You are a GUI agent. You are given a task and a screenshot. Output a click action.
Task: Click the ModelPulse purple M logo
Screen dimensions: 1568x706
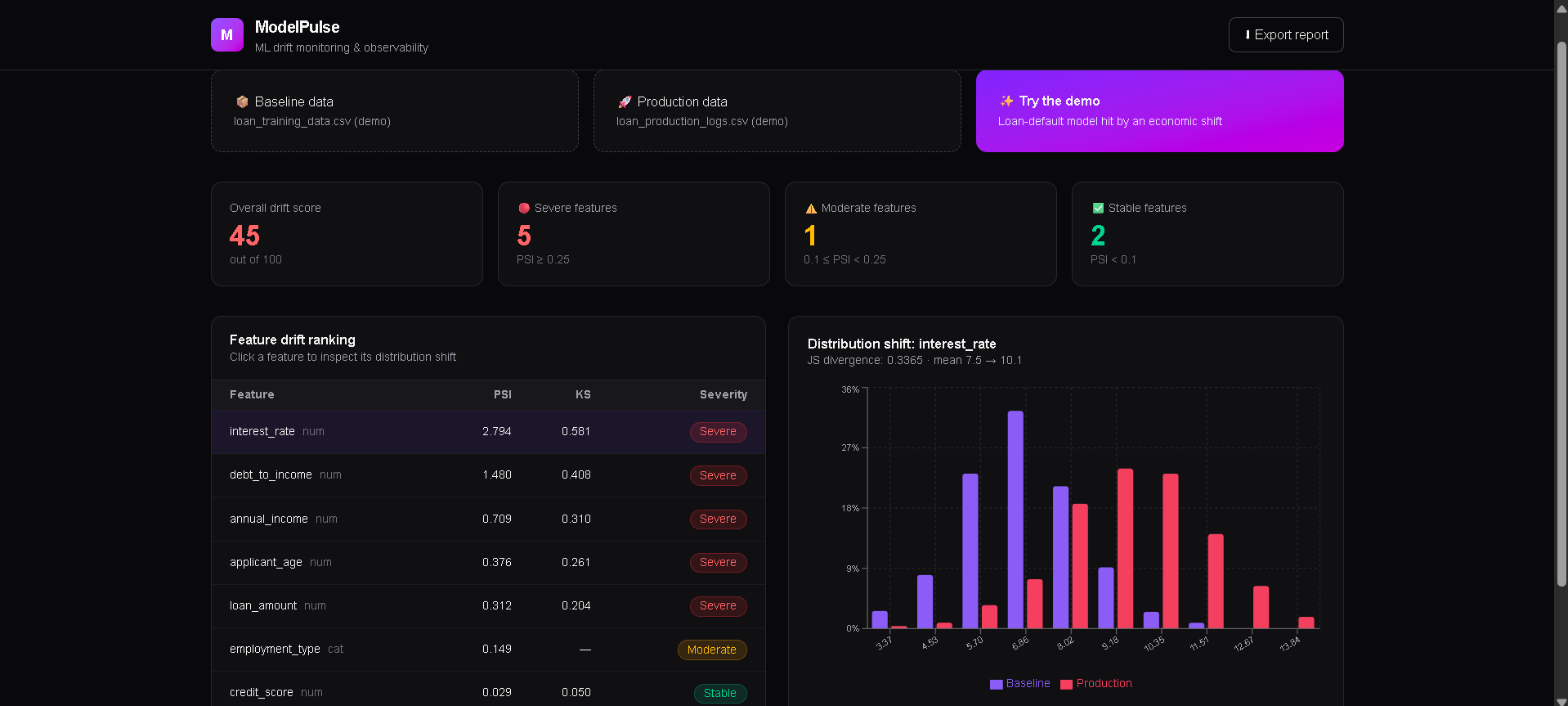tap(226, 35)
